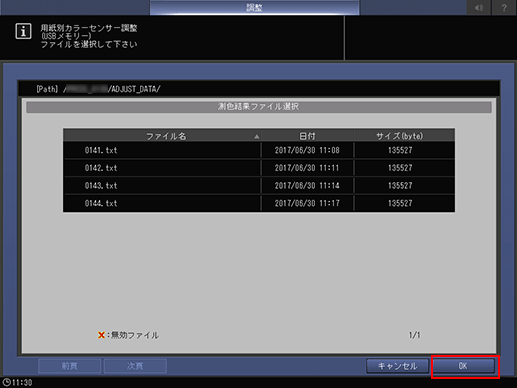Cancel with the キャンセル button
517x388 pixels.
tap(397, 366)
